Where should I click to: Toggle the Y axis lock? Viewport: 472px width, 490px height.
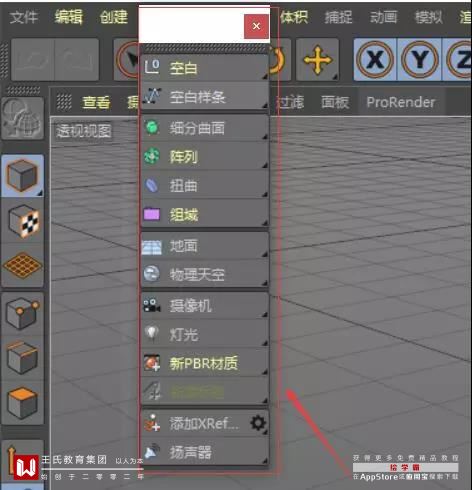420,60
